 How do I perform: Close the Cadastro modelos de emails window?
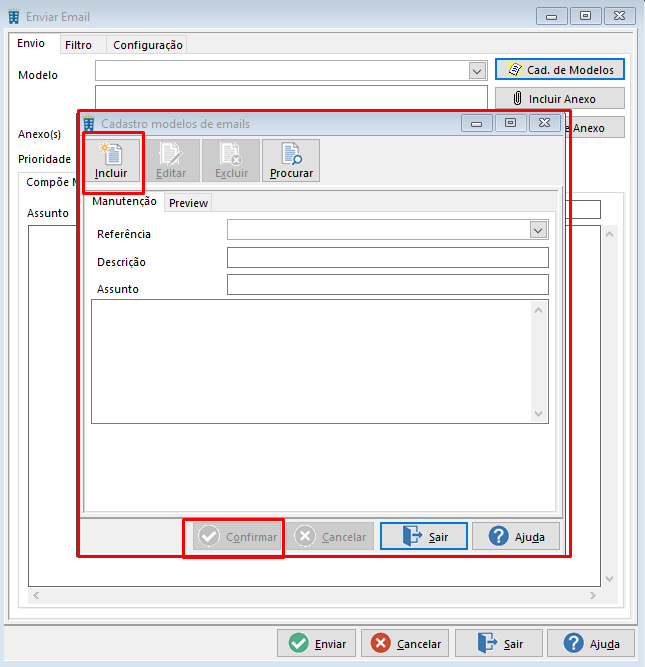coord(545,123)
